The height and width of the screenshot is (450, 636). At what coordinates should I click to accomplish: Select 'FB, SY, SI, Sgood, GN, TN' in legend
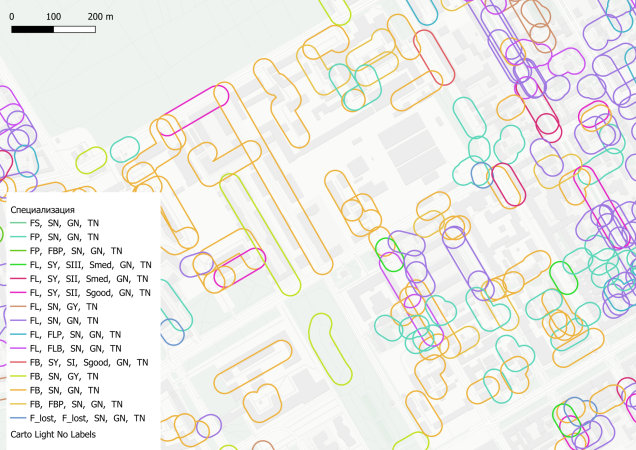click(89, 362)
